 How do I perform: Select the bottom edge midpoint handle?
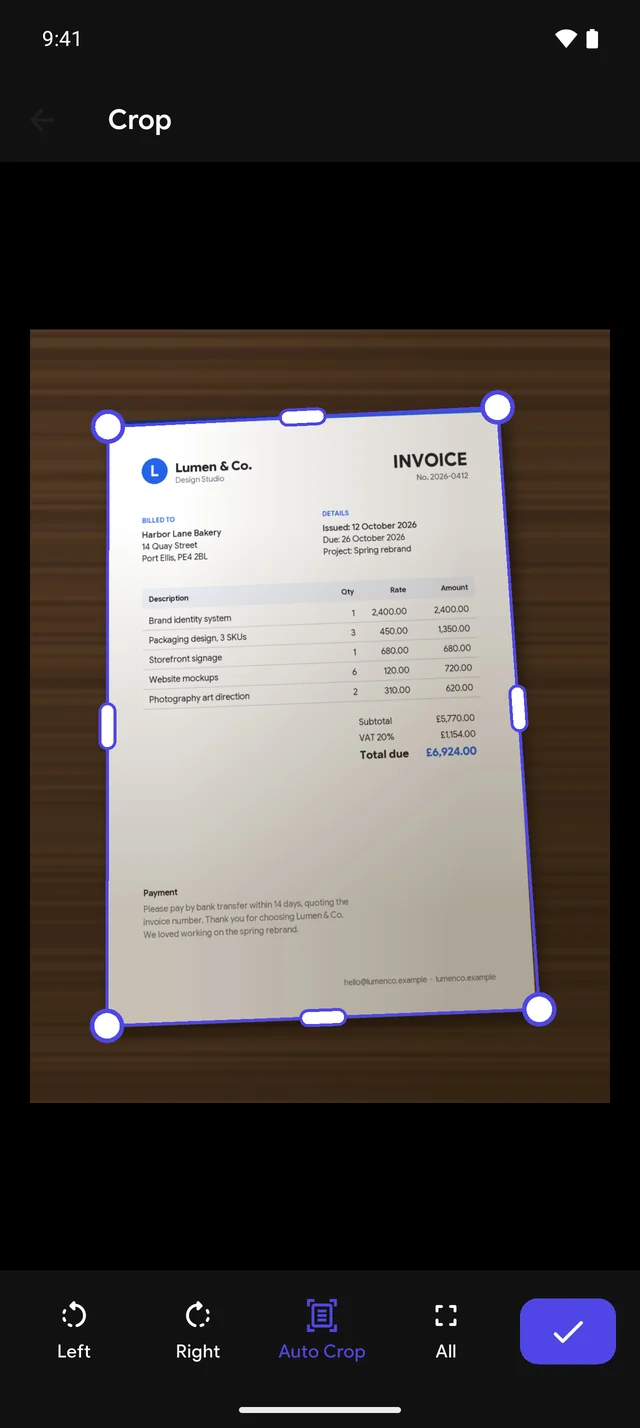coord(323,1017)
